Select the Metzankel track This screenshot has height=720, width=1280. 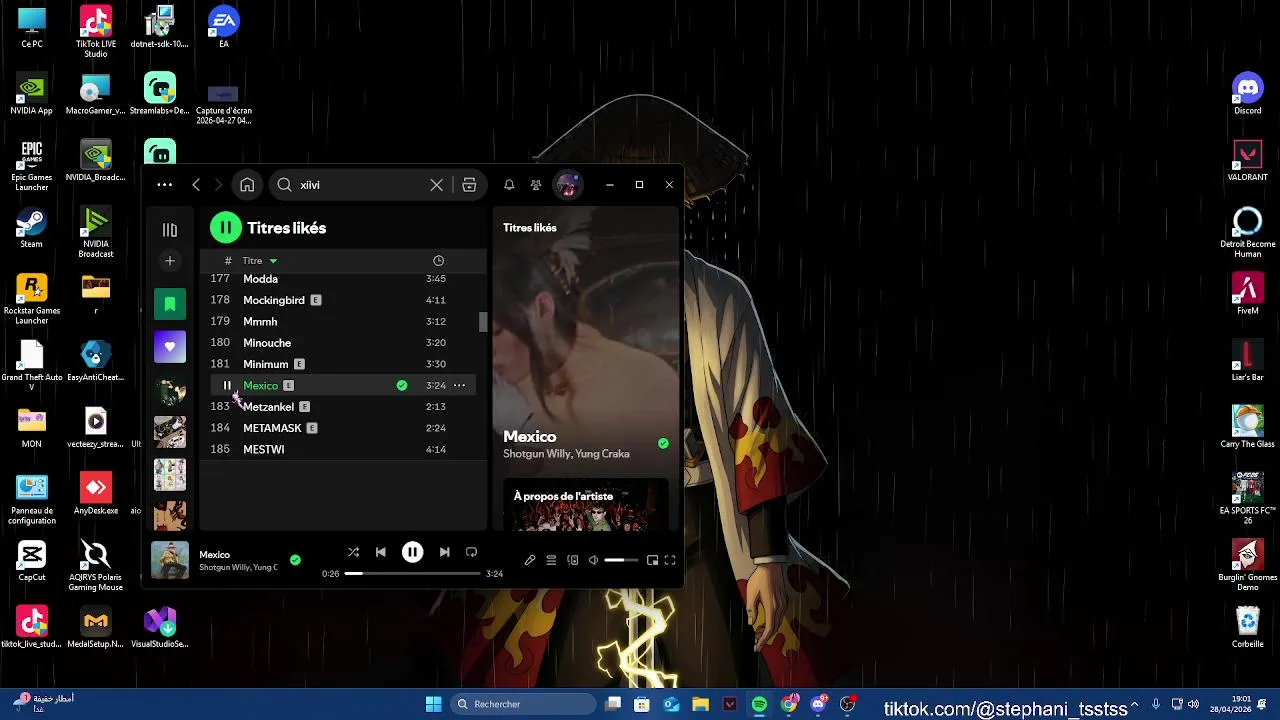[342, 407]
